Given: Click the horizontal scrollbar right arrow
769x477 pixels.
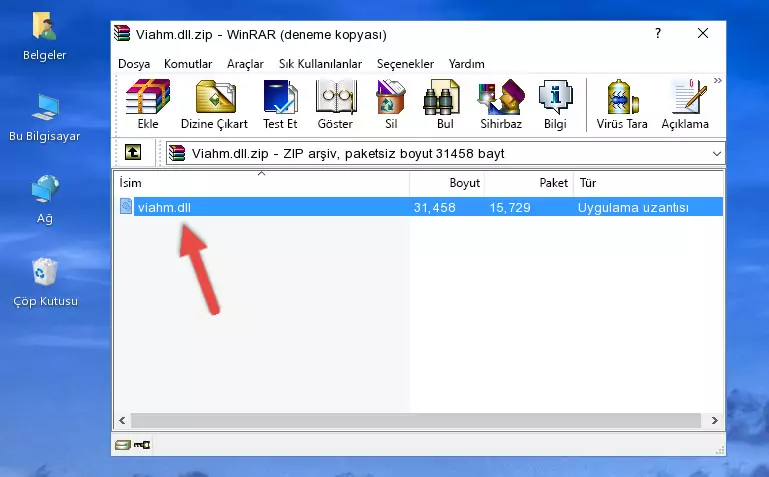Looking at the screenshot, I should coord(715,420).
